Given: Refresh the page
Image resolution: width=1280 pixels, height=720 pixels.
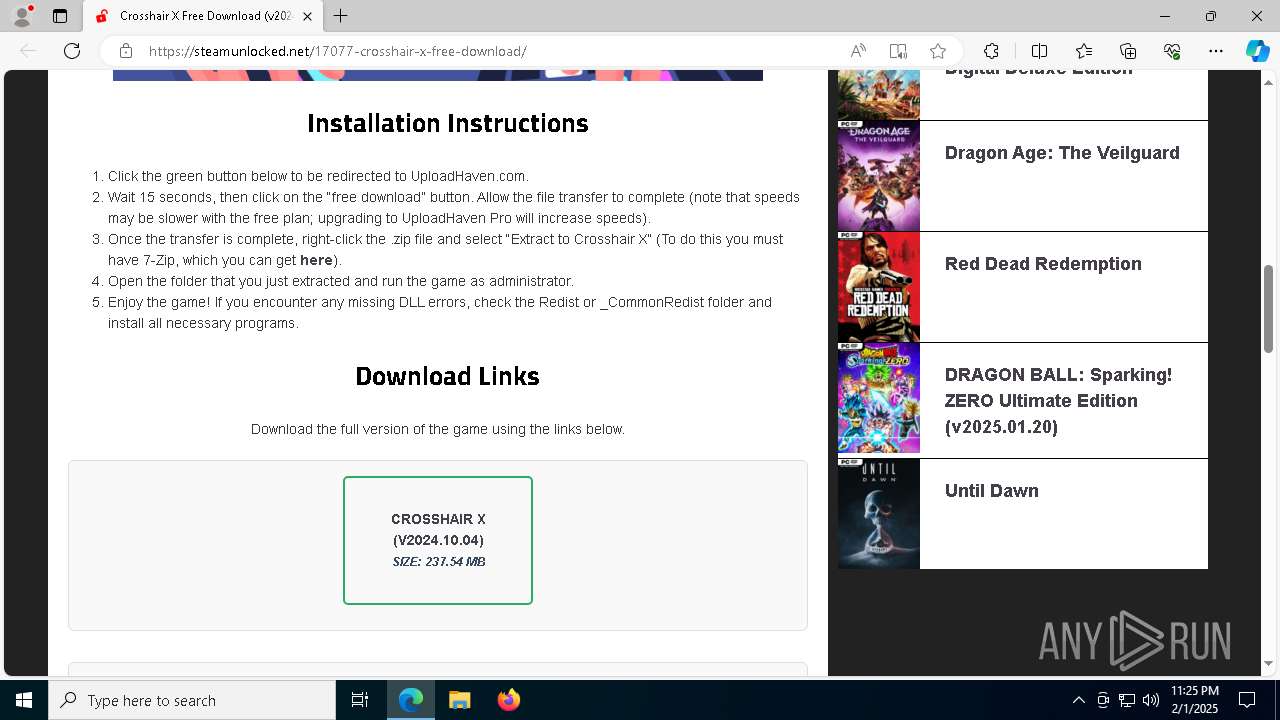Looking at the screenshot, I should click(x=72, y=51).
